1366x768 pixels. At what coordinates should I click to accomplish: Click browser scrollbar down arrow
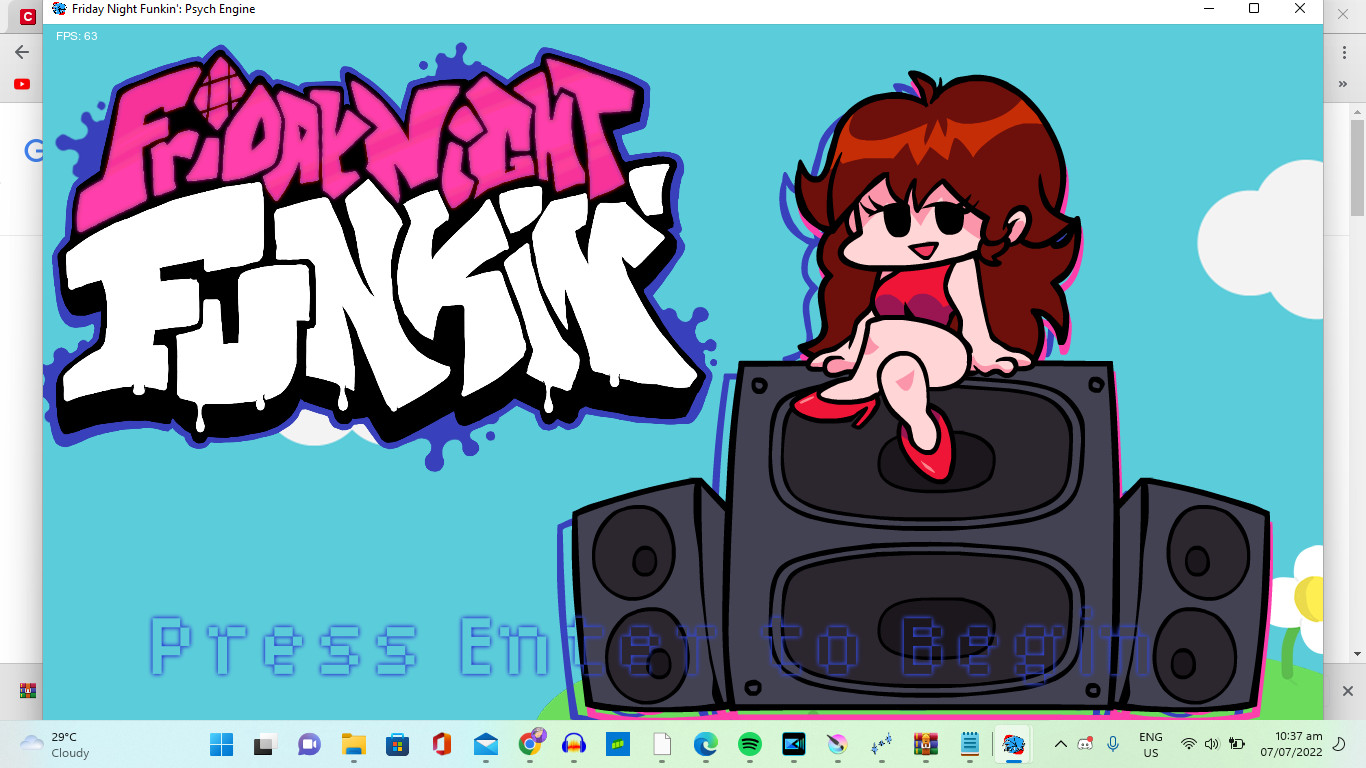click(x=1358, y=654)
